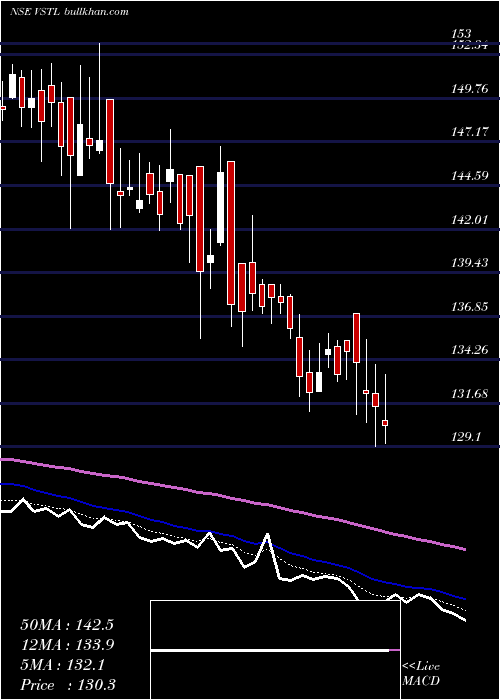Select the 136.85 price level label

(x=470, y=307)
